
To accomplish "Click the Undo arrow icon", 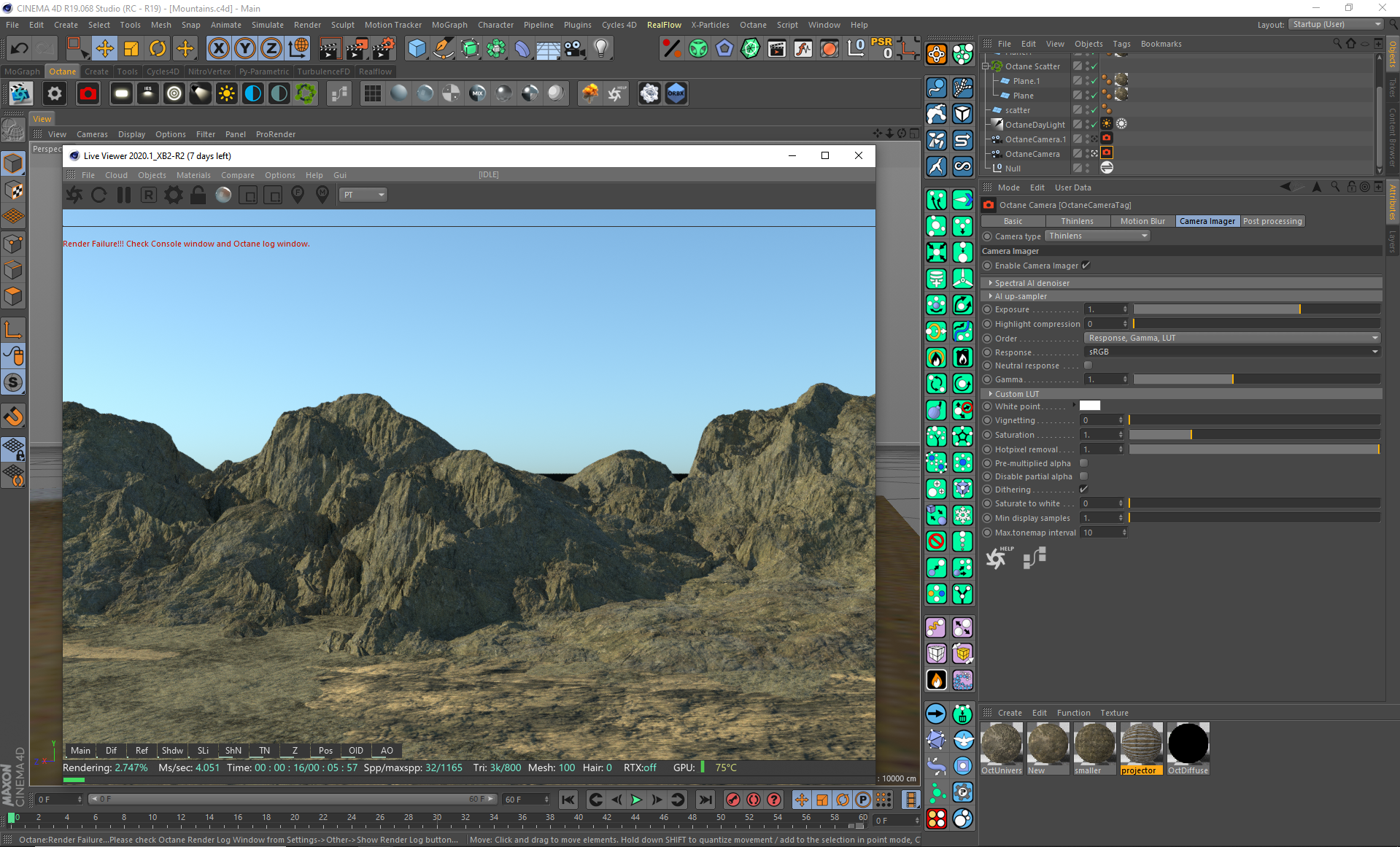I will coord(20,49).
